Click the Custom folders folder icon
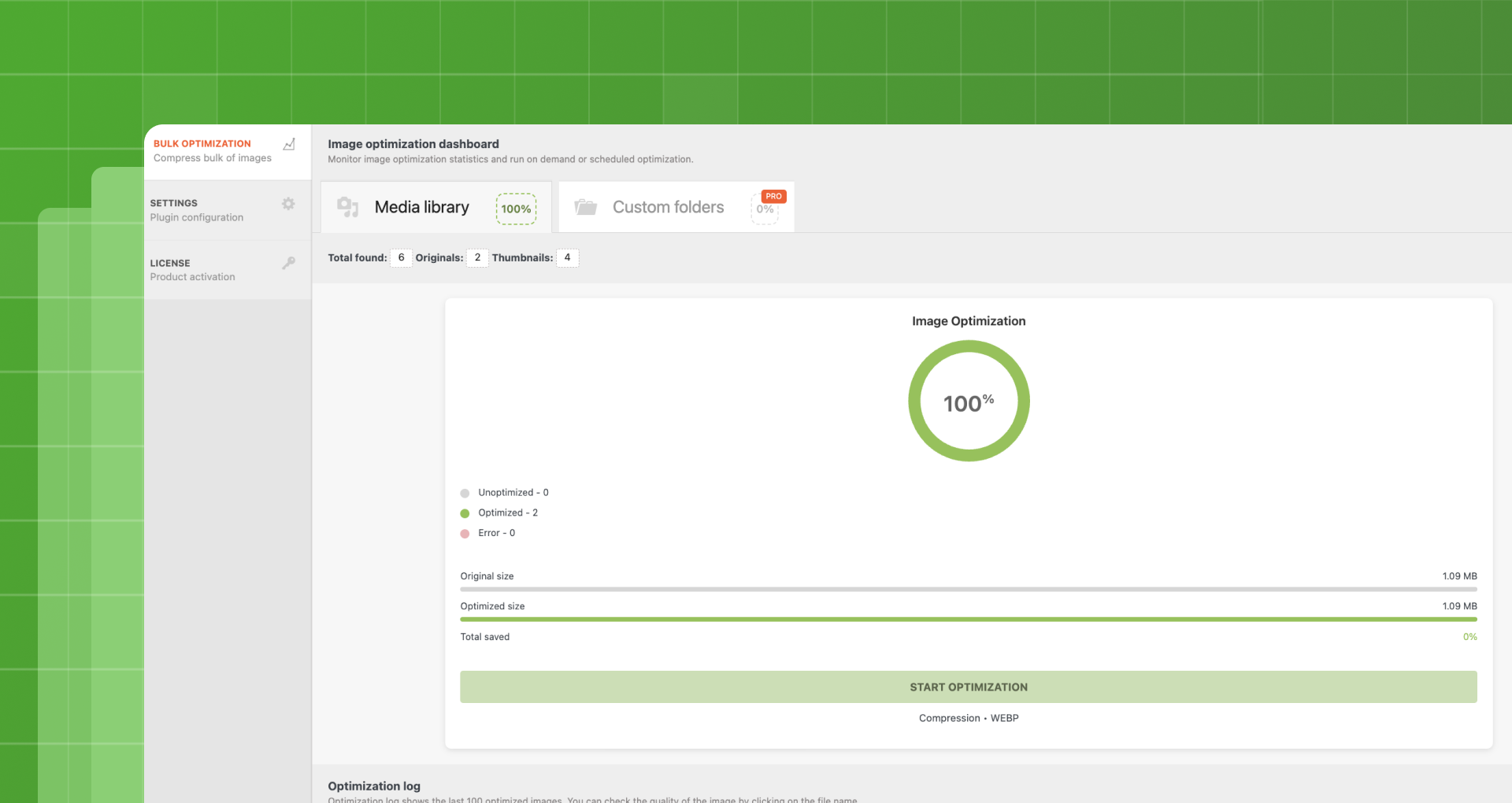The image size is (1512, 803). (585, 207)
